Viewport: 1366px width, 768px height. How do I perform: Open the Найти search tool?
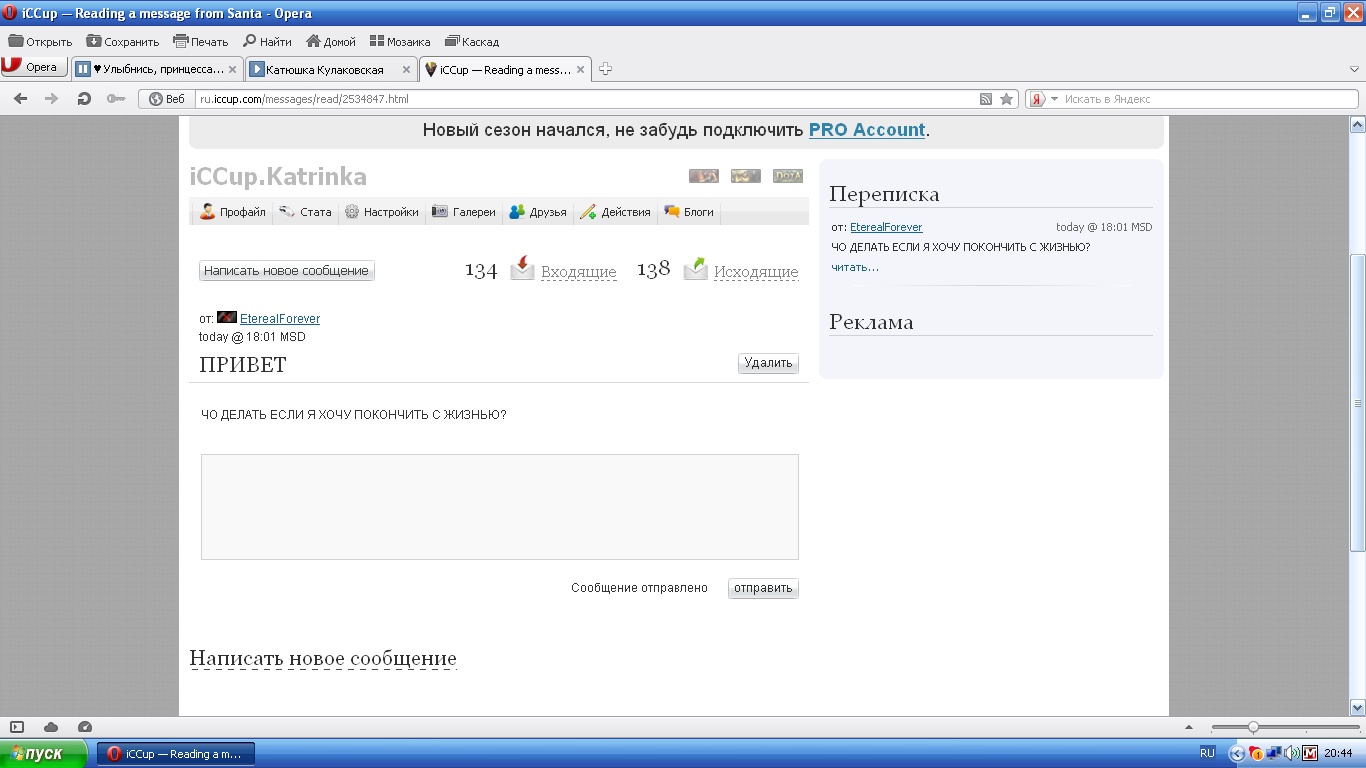click(267, 42)
